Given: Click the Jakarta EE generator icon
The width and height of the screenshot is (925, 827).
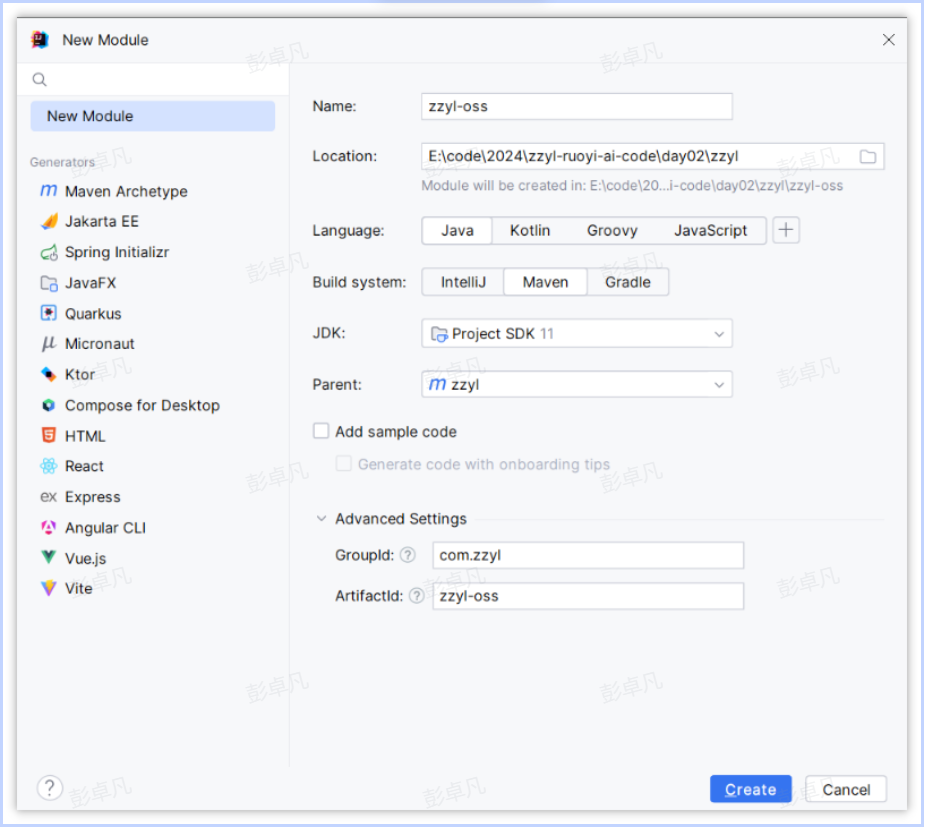Looking at the screenshot, I should coord(49,221).
